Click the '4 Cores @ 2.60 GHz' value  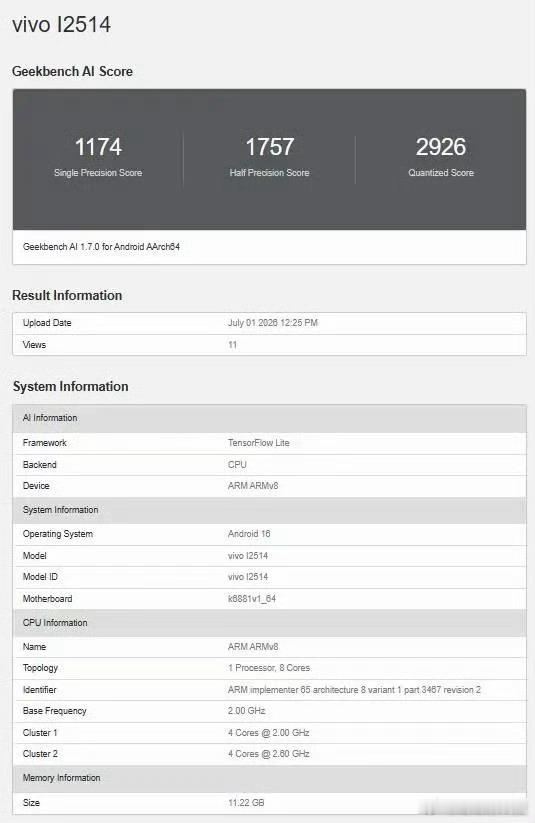[x=269, y=754]
